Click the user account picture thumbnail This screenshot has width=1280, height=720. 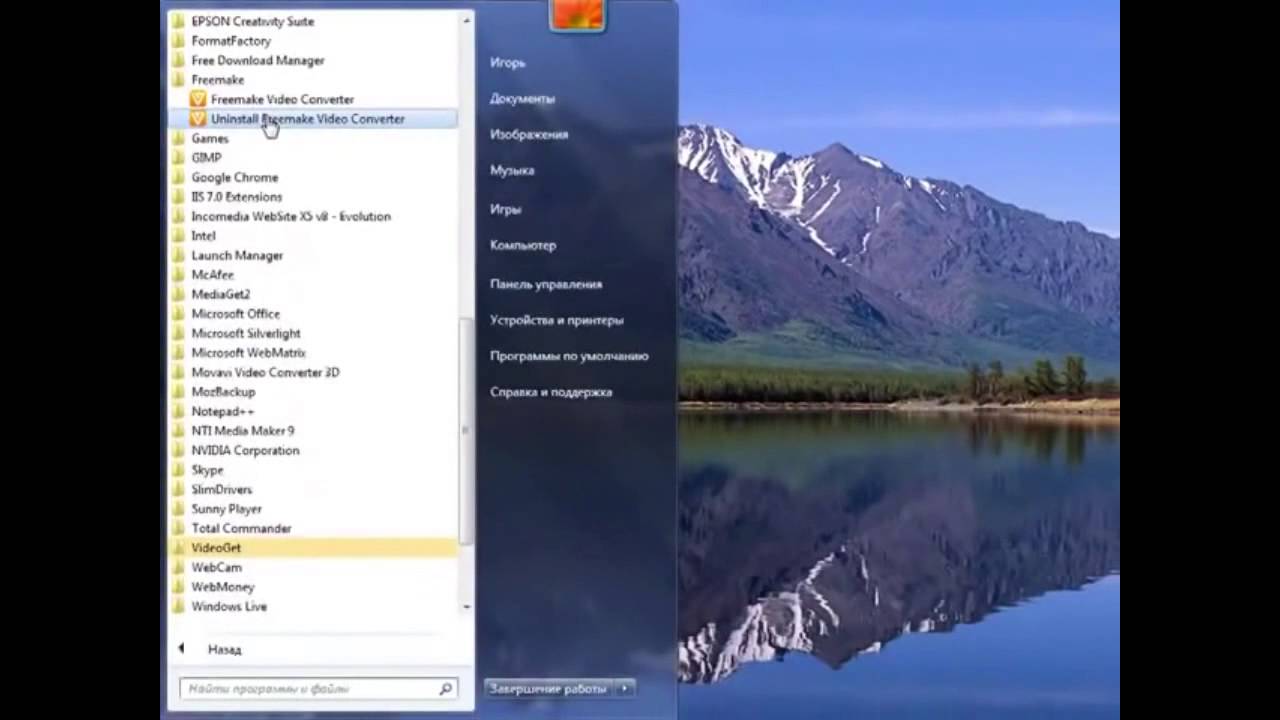577,14
